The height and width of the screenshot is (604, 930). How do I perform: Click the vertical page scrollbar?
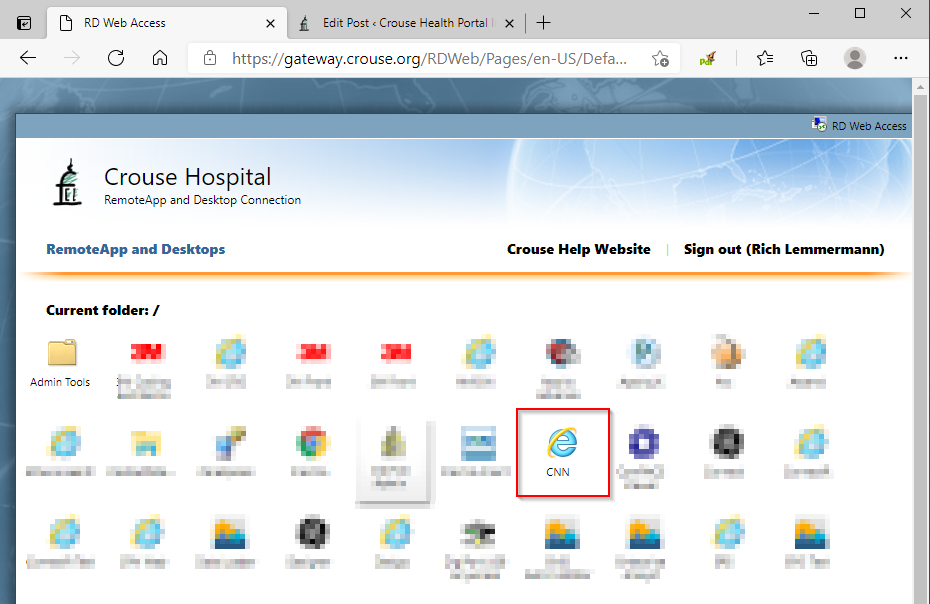click(921, 300)
